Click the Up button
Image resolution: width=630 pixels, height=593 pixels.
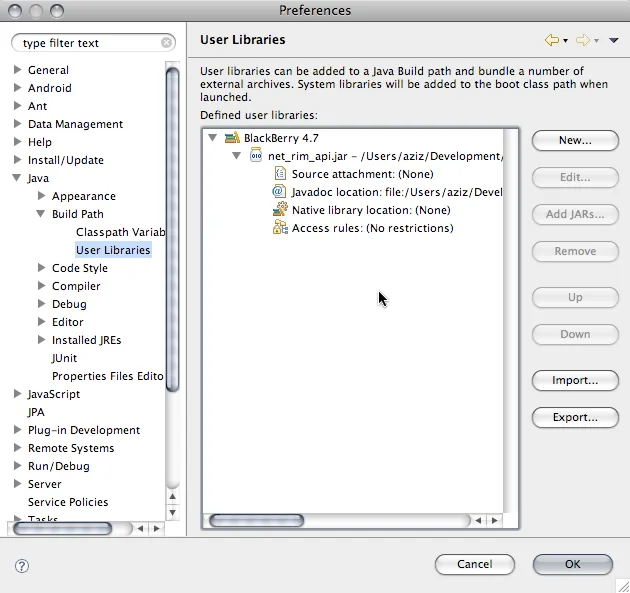[x=575, y=298]
